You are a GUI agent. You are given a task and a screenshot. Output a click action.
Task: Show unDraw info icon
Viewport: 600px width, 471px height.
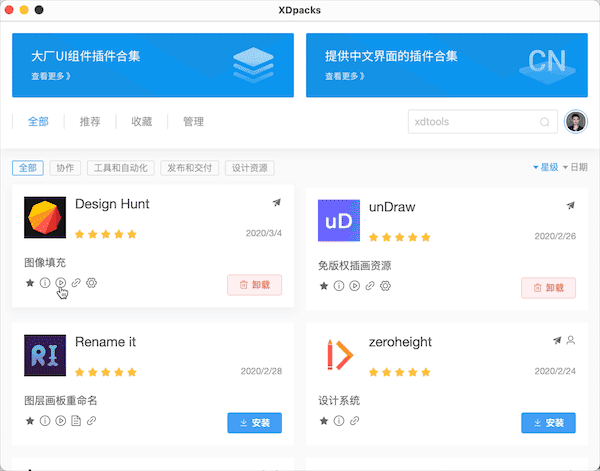tap(339, 286)
